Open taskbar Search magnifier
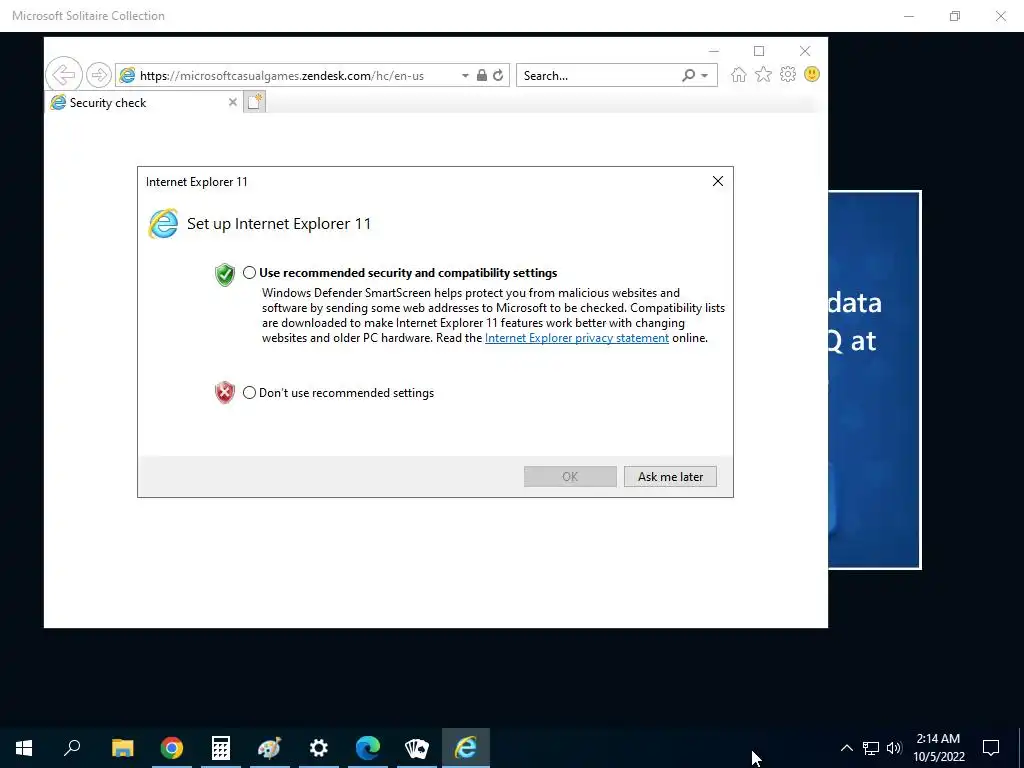 pyautogui.click(x=72, y=748)
